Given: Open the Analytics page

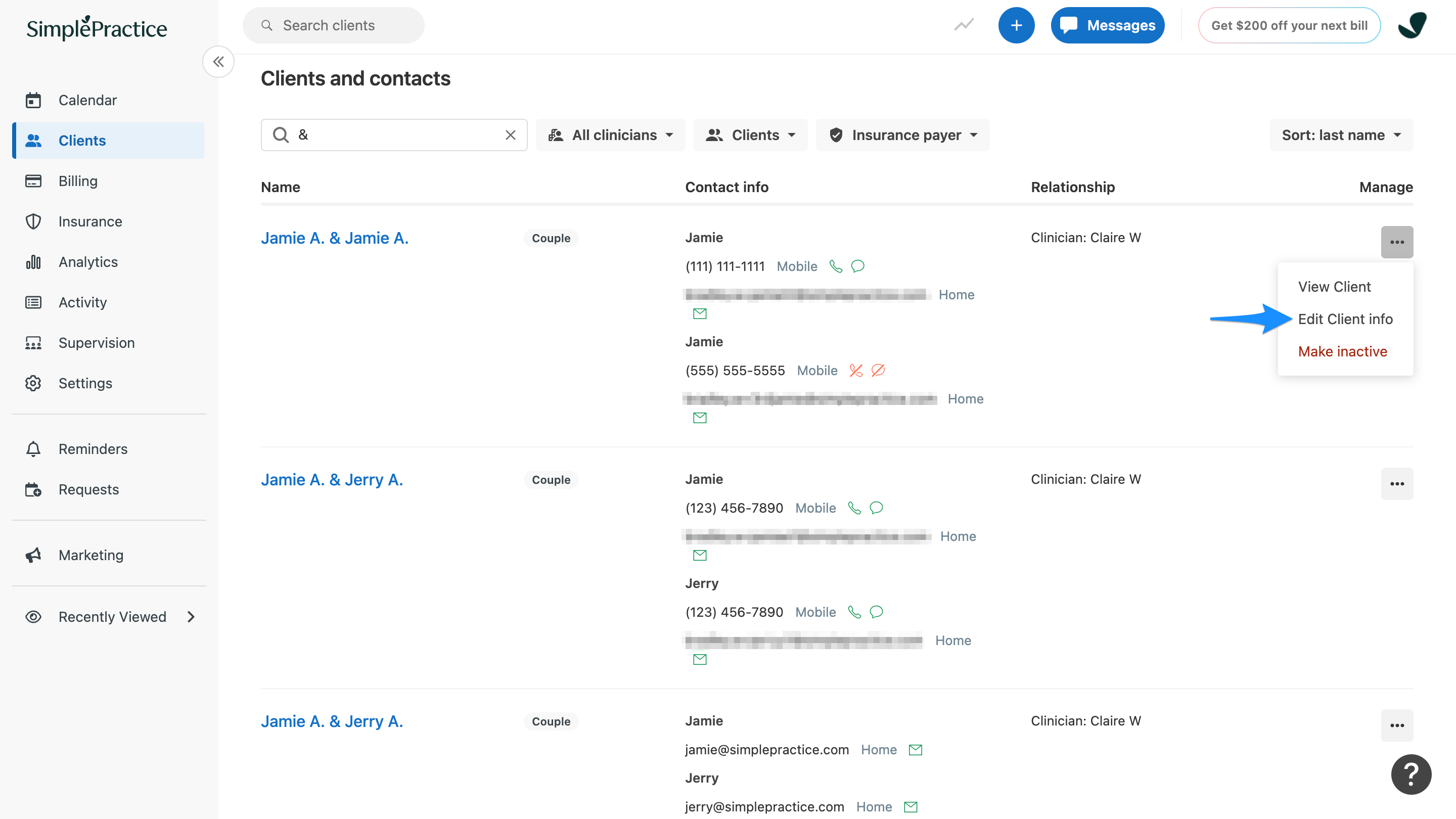Looking at the screenshot, I should [x=108, y=262].
